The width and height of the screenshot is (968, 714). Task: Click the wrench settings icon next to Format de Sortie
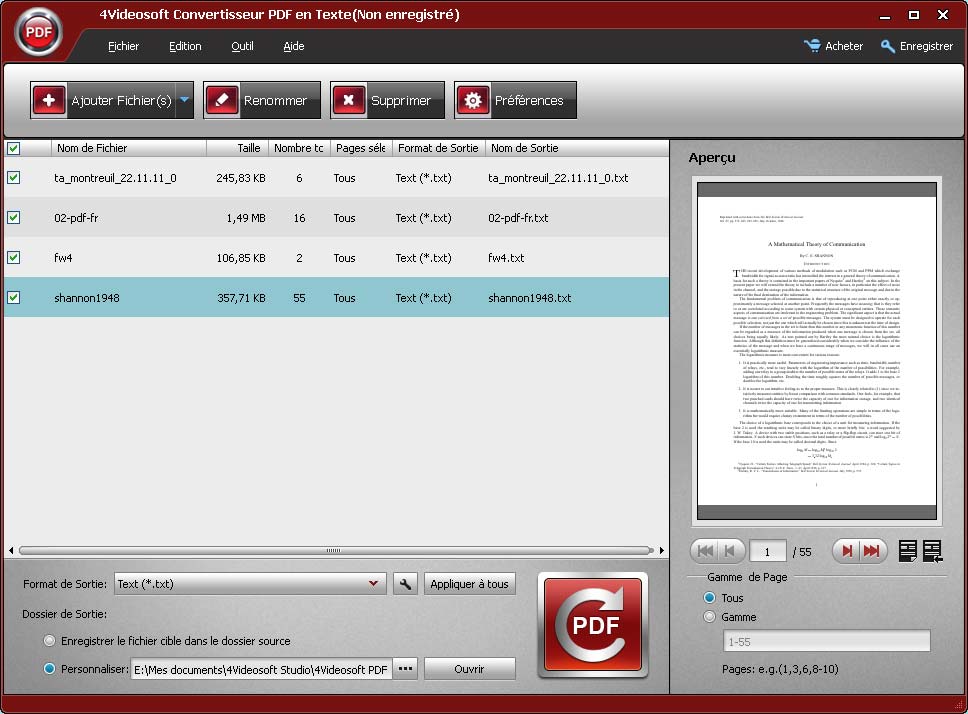tap(404, 583)
